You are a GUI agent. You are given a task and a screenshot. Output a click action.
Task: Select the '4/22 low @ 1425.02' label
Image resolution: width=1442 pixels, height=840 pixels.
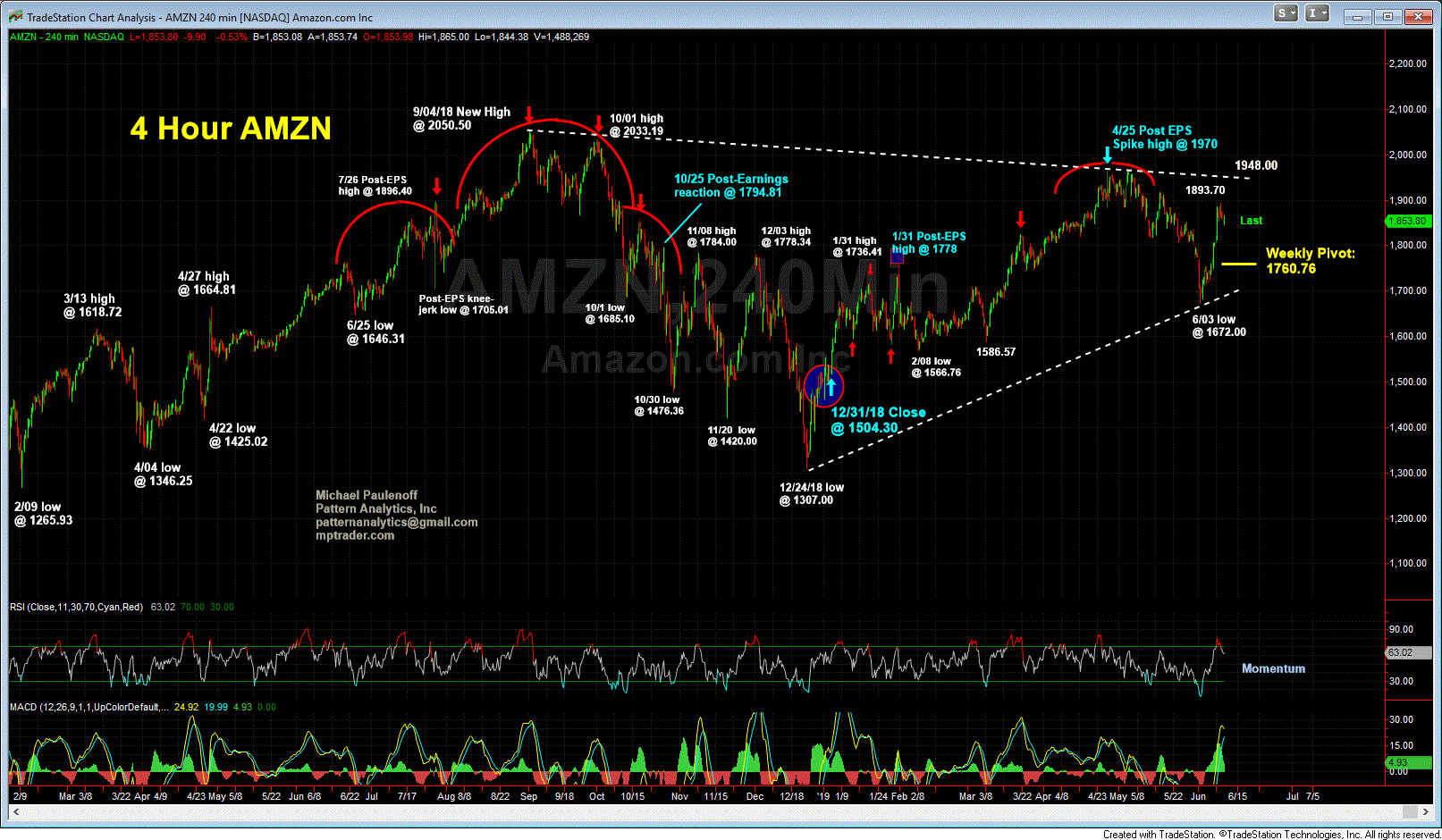click(238, 435)
